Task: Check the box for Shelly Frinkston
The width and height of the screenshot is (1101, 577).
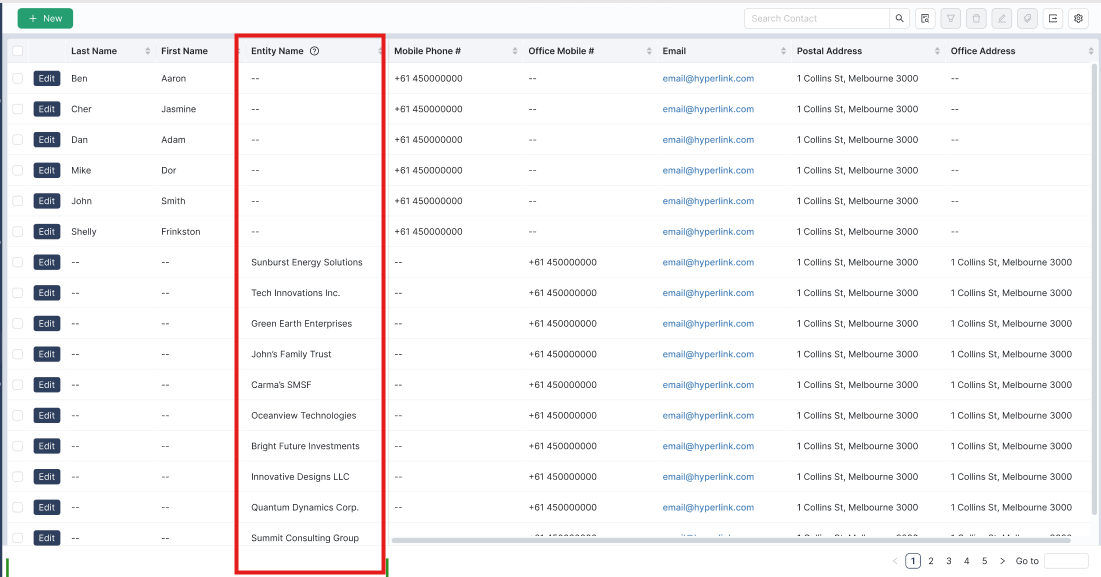Action: click(x=18, y=232)
